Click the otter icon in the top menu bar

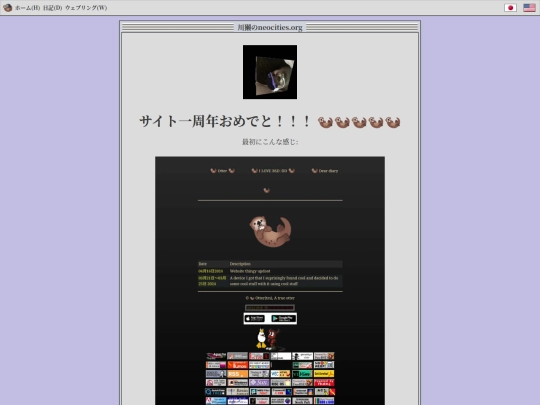pos(7,8)
